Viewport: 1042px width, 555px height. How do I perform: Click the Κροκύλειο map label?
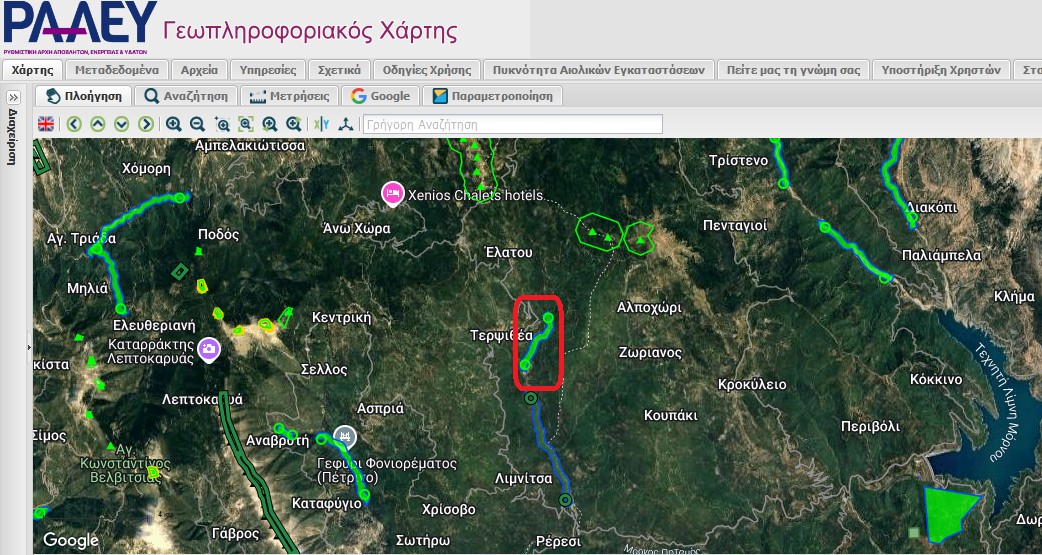752,384
